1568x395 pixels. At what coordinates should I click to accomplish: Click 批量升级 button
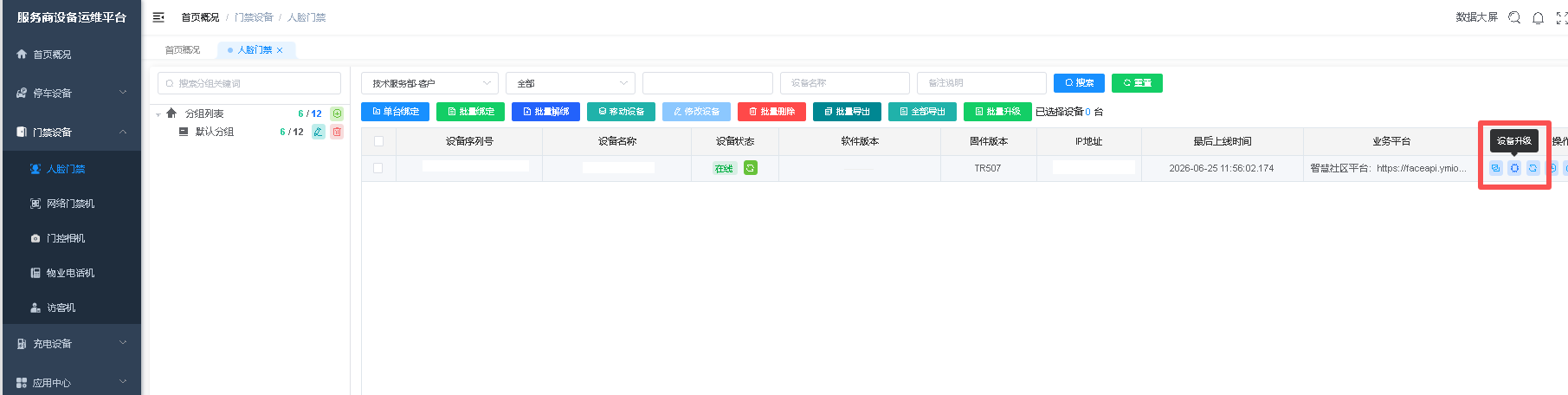click(x=997, y=112)
